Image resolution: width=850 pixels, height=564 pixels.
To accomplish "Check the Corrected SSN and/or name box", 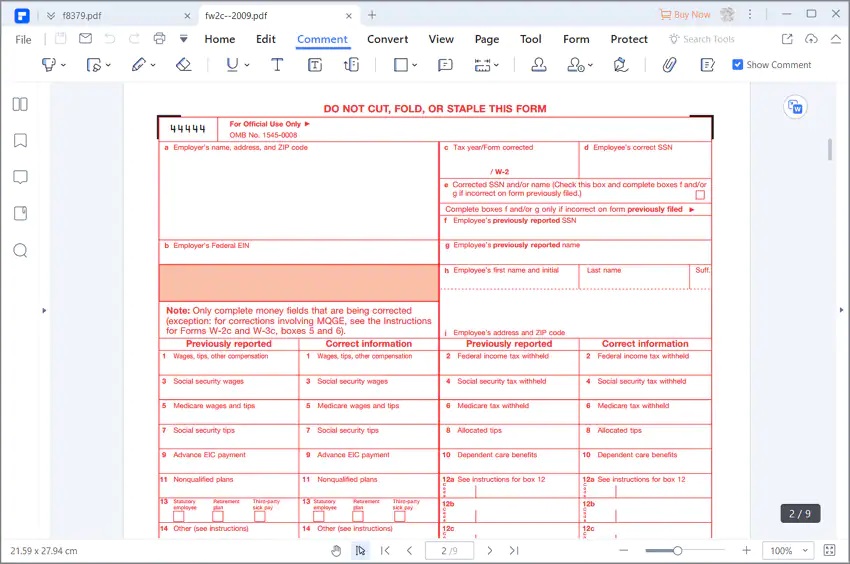I will pos(700,195).
